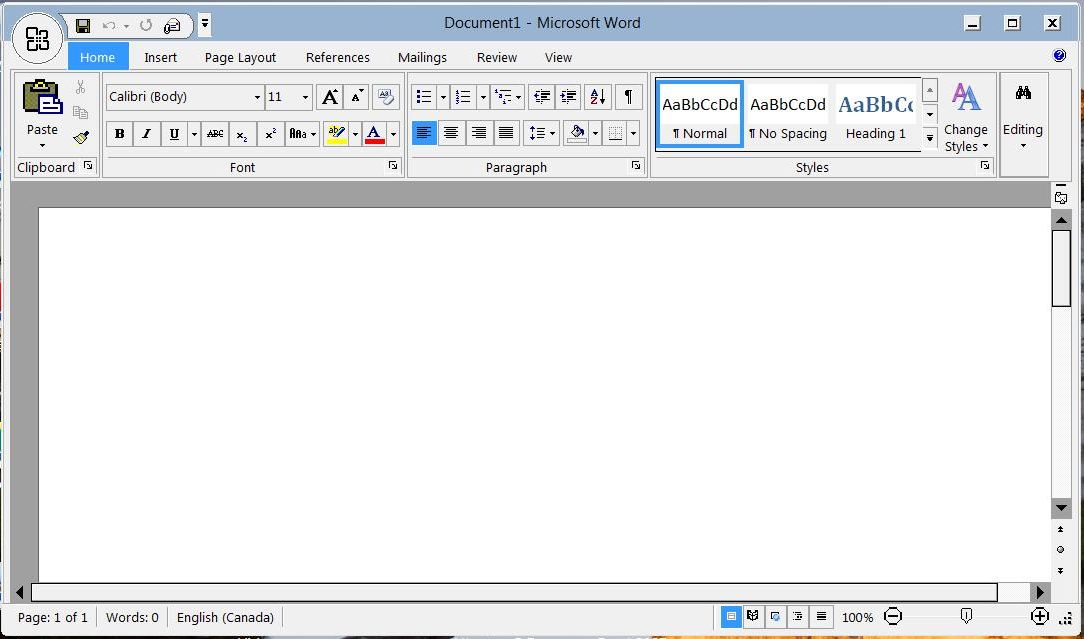
Task: Set Align Text Left
Action: point(424,133)
